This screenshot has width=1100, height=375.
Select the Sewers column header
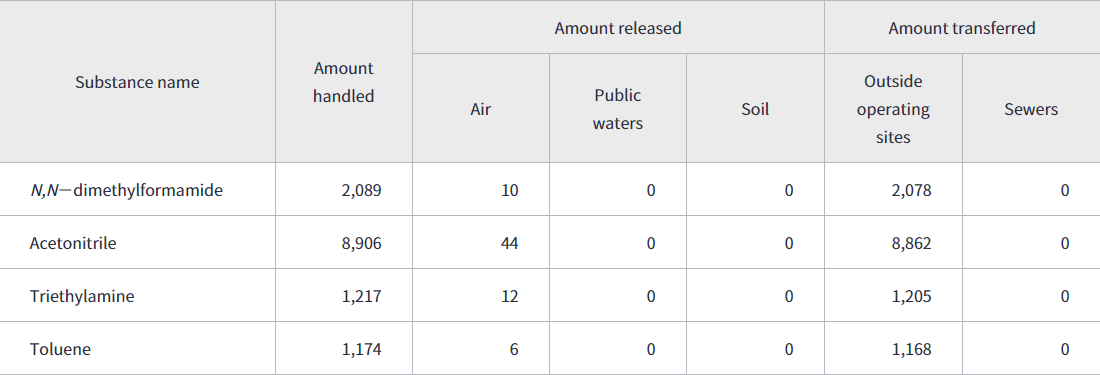click(x=1031, y=109)
